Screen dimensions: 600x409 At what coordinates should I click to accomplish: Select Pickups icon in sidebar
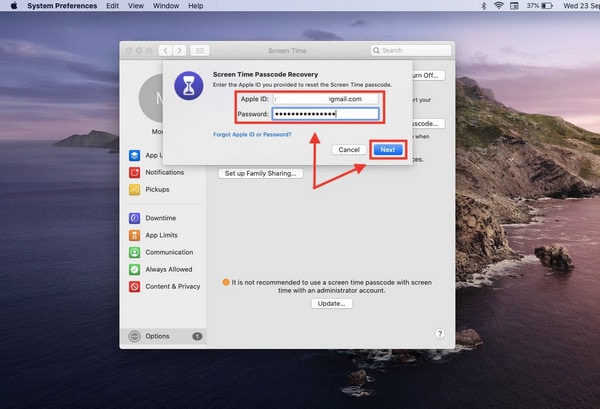[x=134, y=189]
